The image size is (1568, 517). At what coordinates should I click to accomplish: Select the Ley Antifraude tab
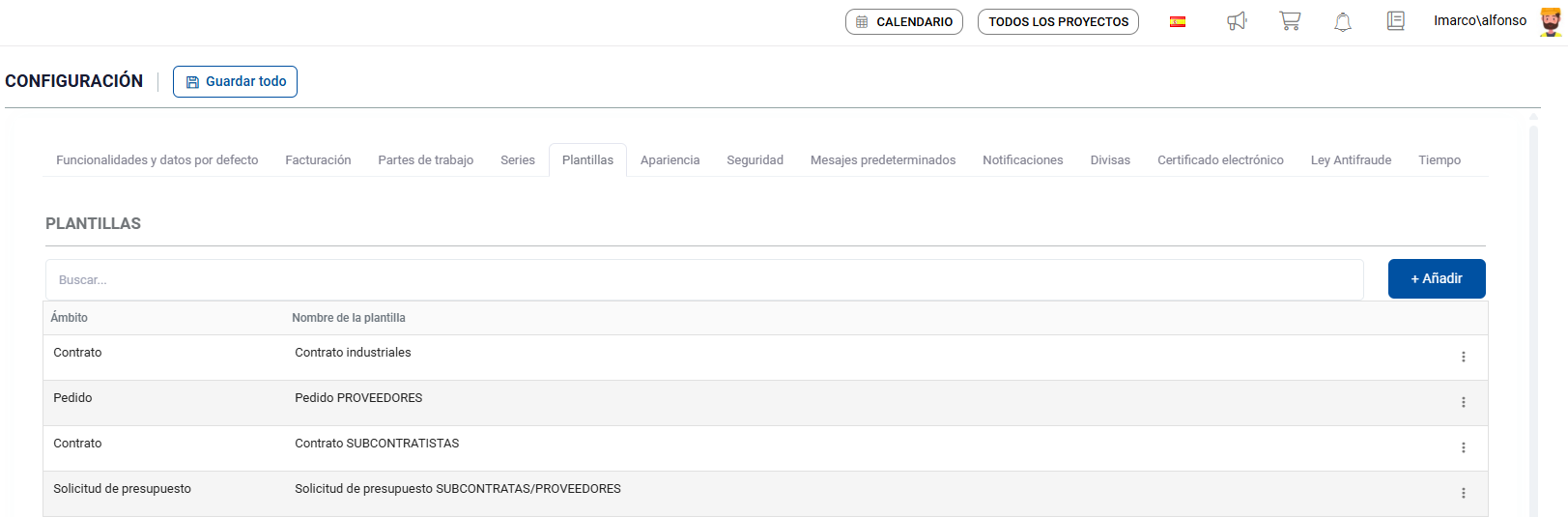tap(1351, 160)
